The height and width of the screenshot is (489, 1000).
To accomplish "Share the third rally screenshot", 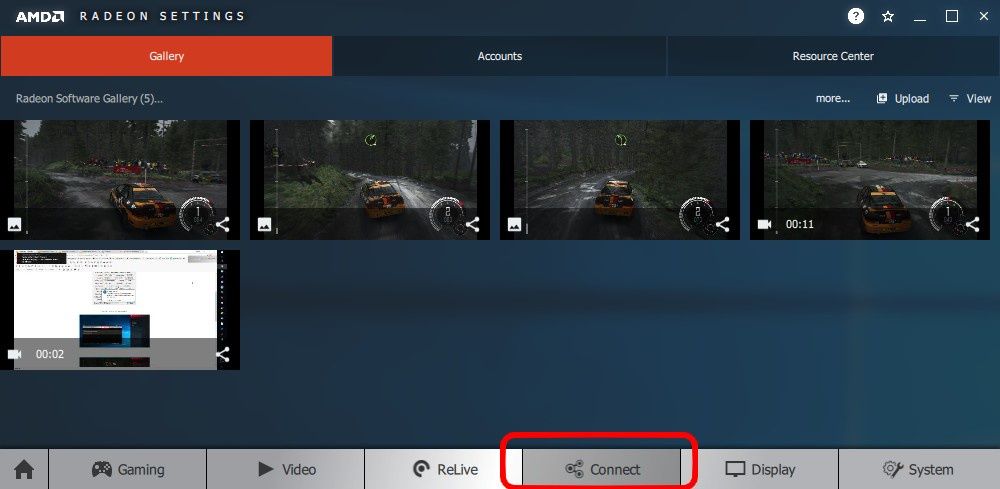I will pos(723,224).
